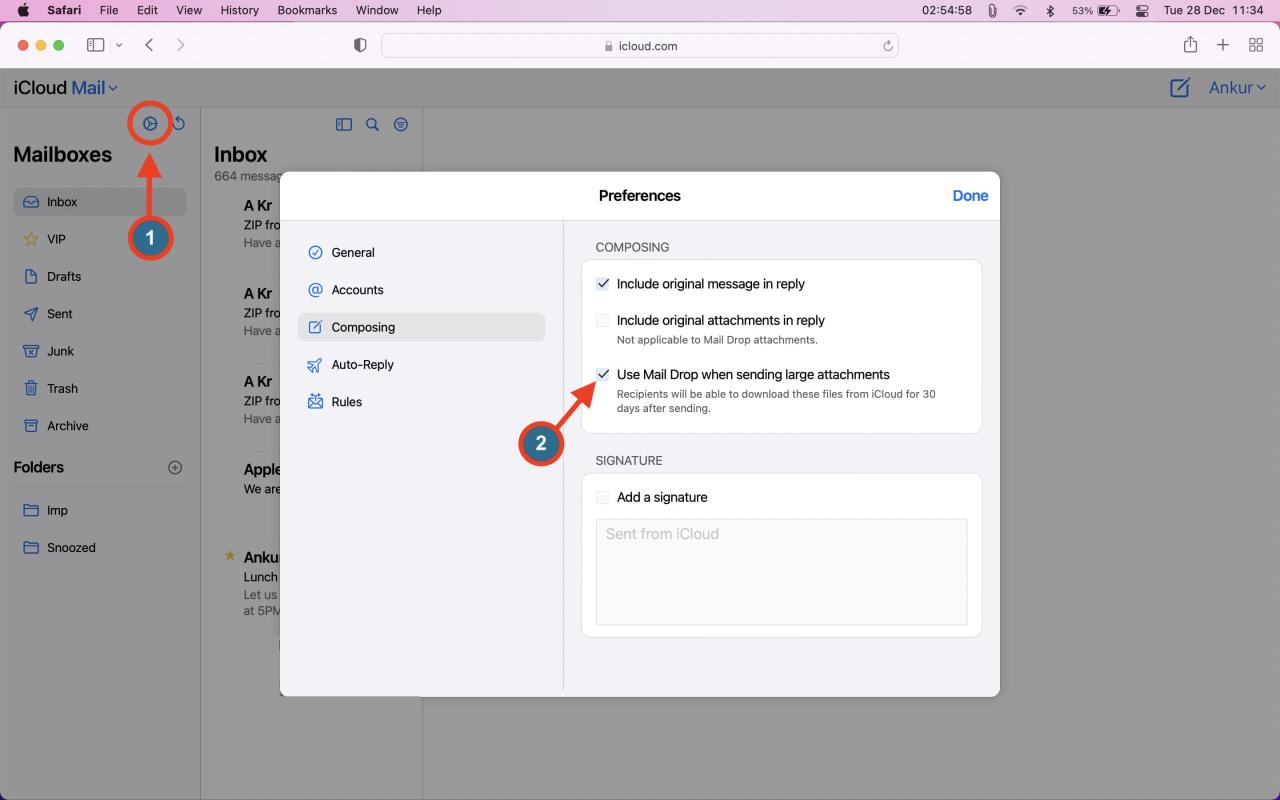Screen dimensions: 1280x800
Task: Open the Archive mailbox
Action: click(x=100, y=426)
